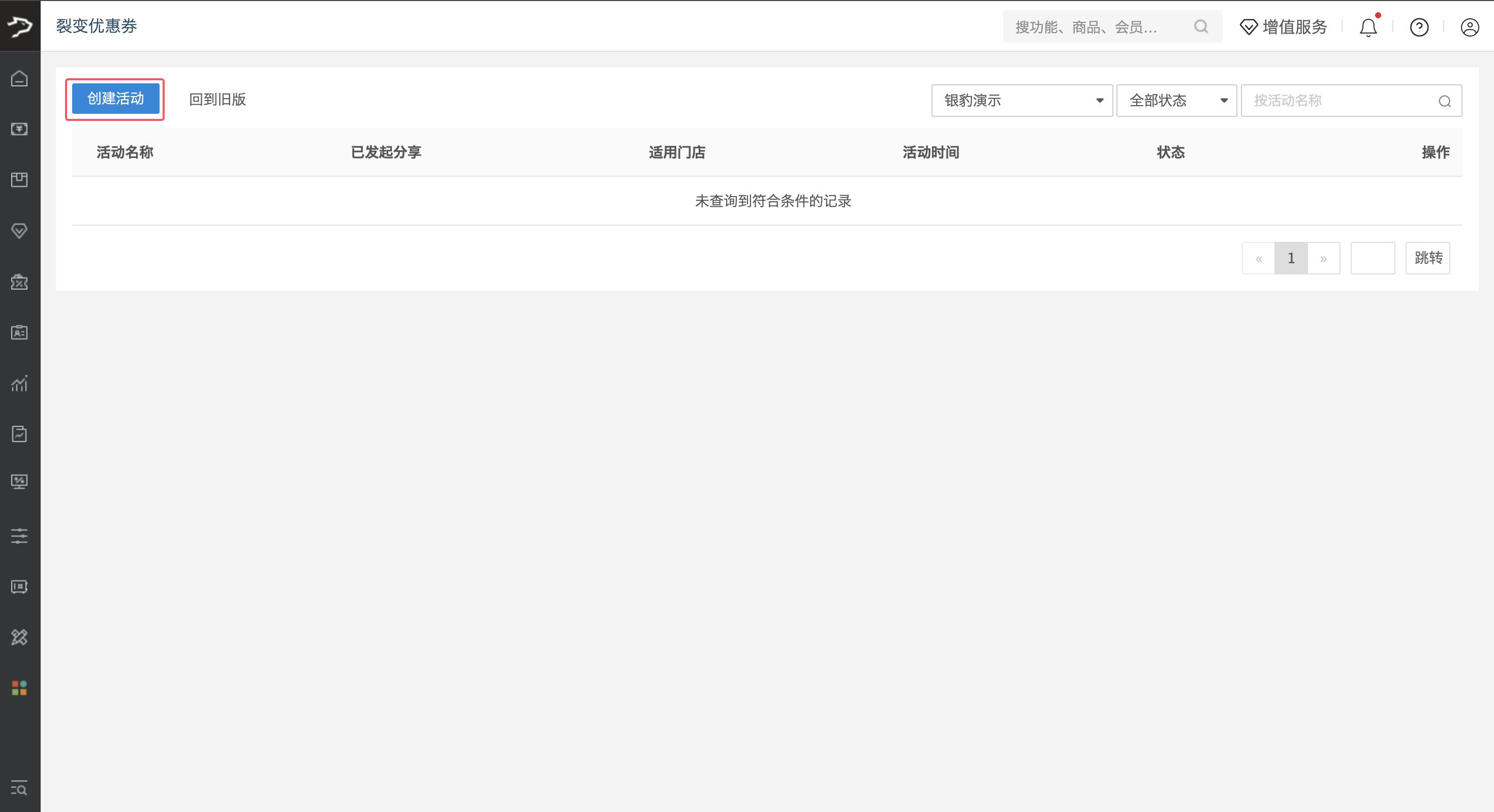Click the page jump number input box
This screenshot has width=1494, height=812.
coord(1373,258)
